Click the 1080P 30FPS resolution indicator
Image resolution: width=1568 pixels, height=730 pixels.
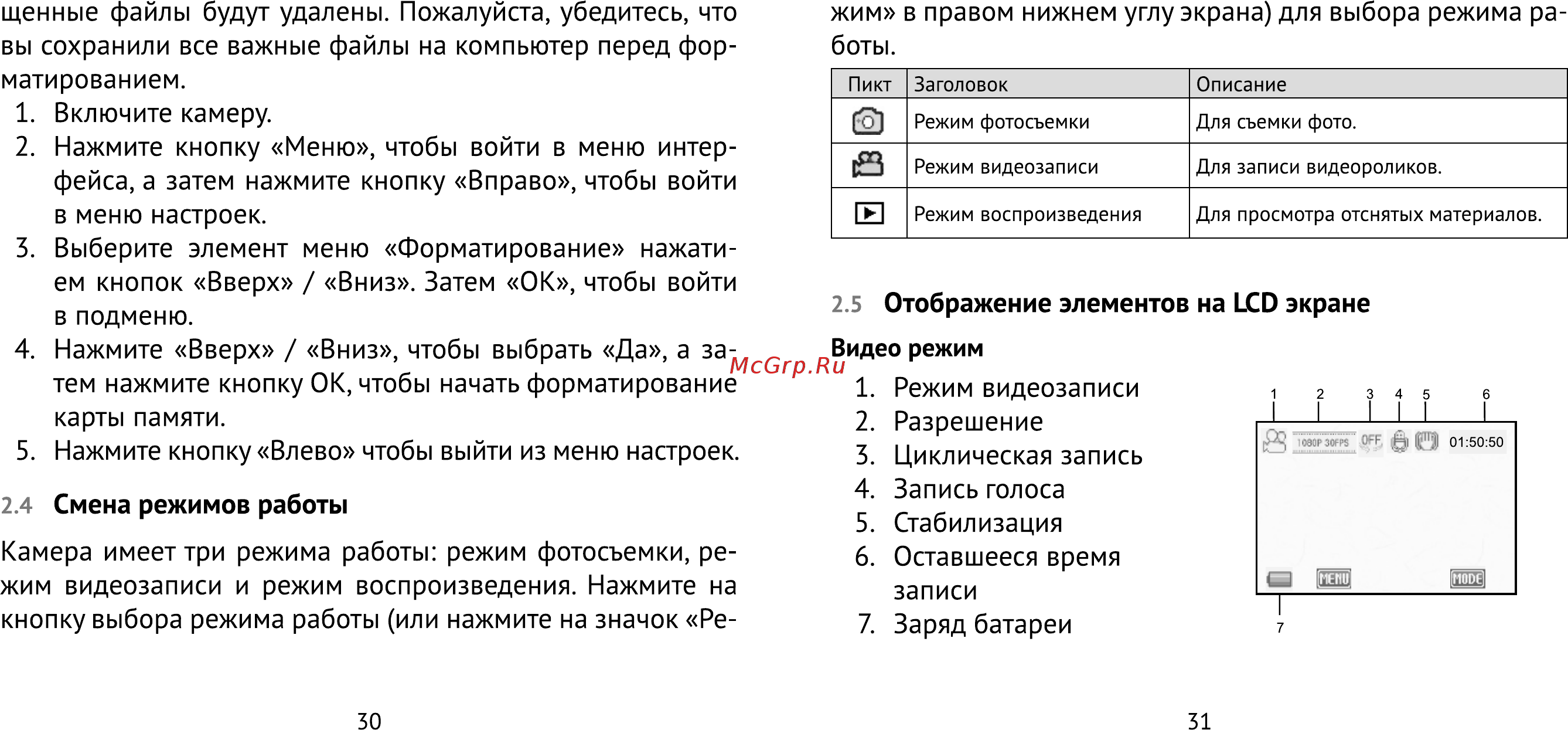pos(1322,442)
